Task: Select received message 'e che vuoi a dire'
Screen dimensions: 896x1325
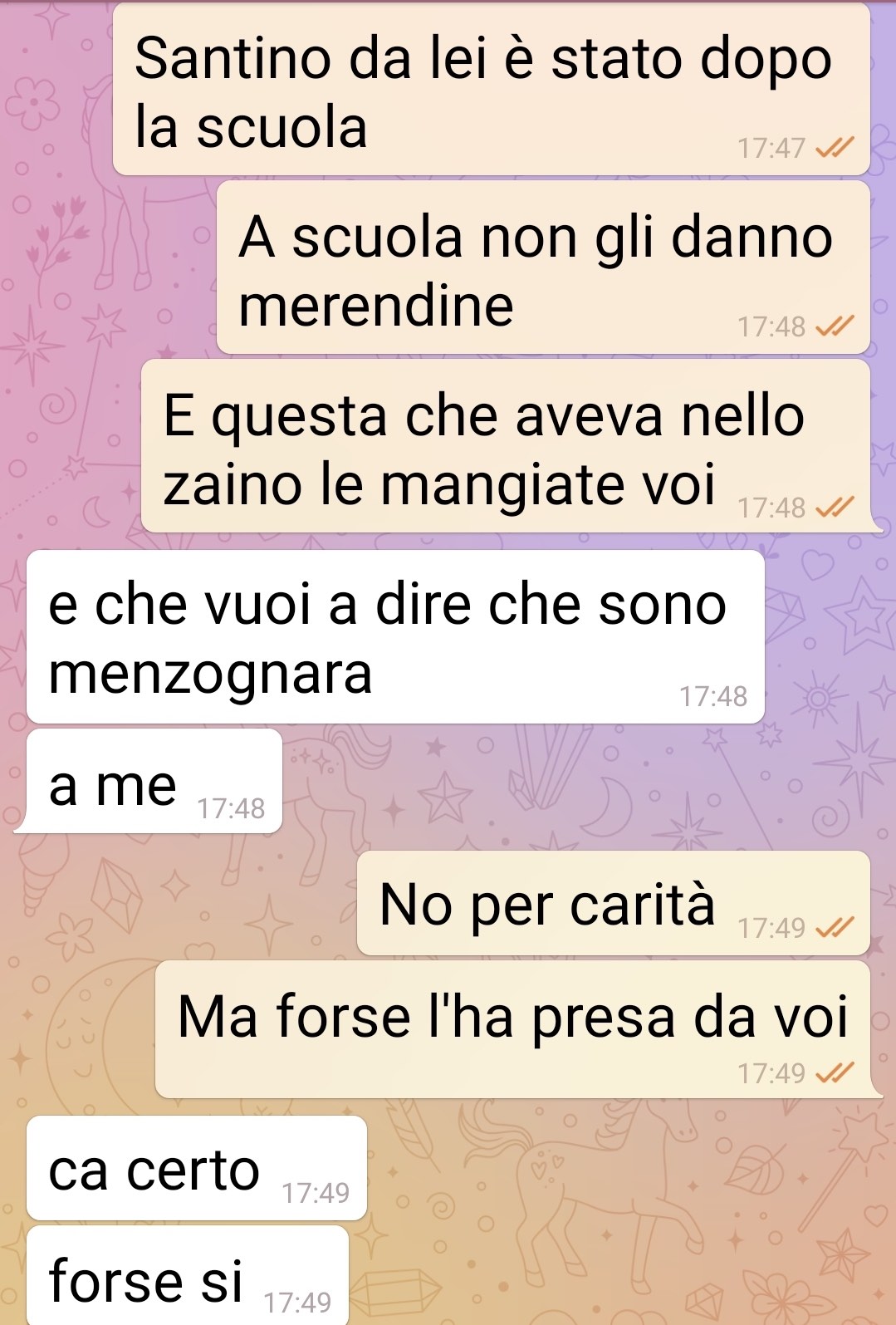Action: pos(395,636)
